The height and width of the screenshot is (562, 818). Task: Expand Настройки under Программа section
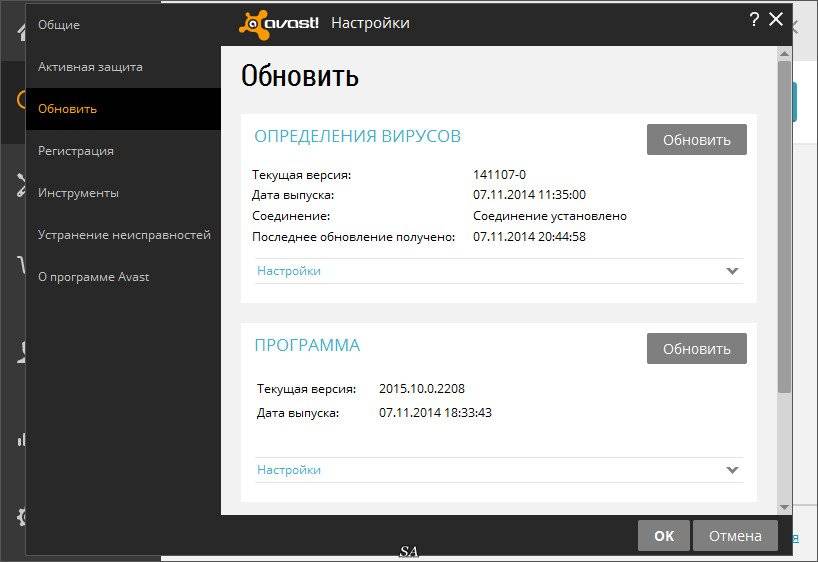click(499, 470)
